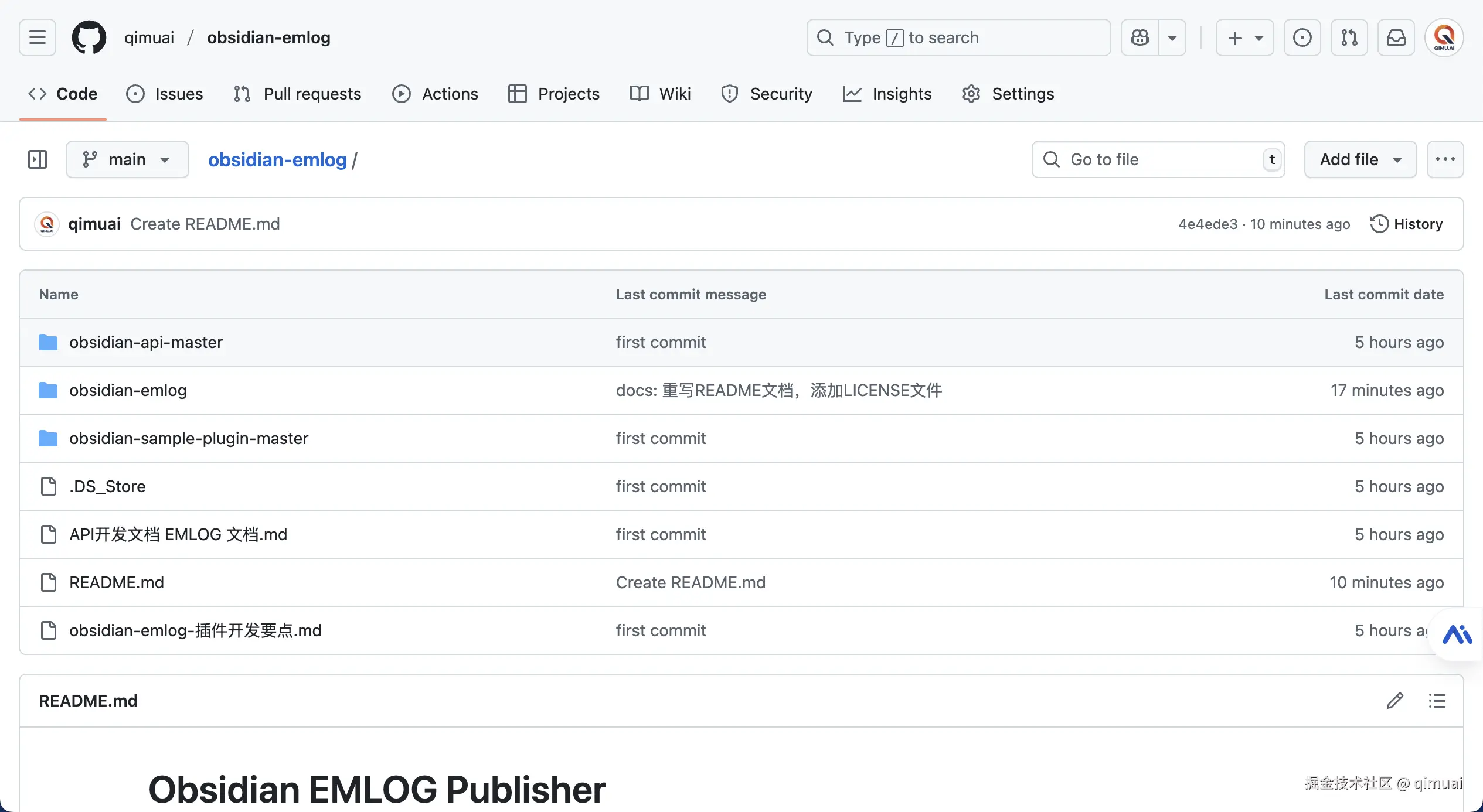Switch to the Actions tab
Image resolution: width=1483 pixels, height=812 pixels.
pyautogui.click(x=435, y=94)
